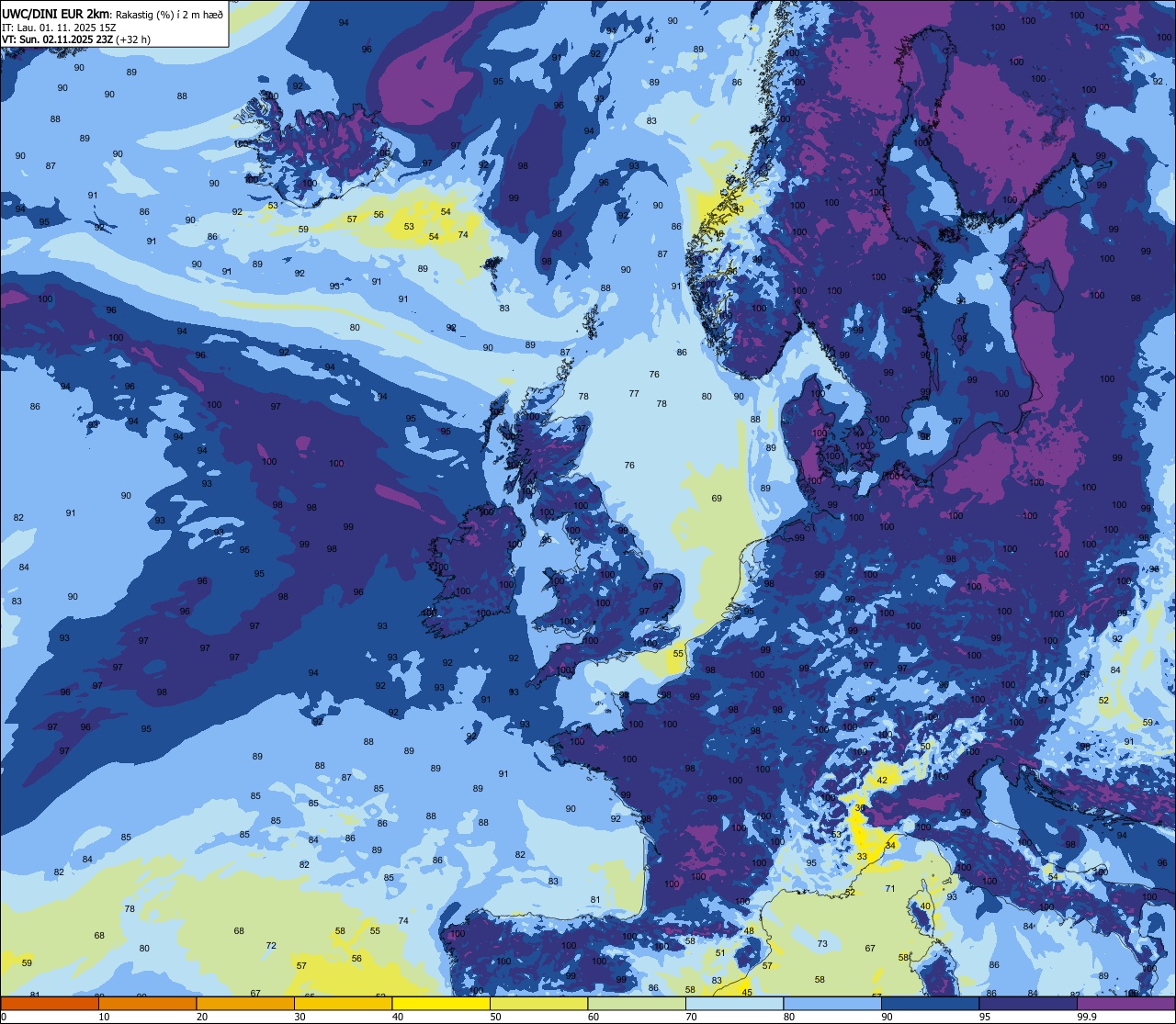Click the 'VT: Sun. 02.11.2025 23Z (+32 h)' line

click(x=76, y=39)
